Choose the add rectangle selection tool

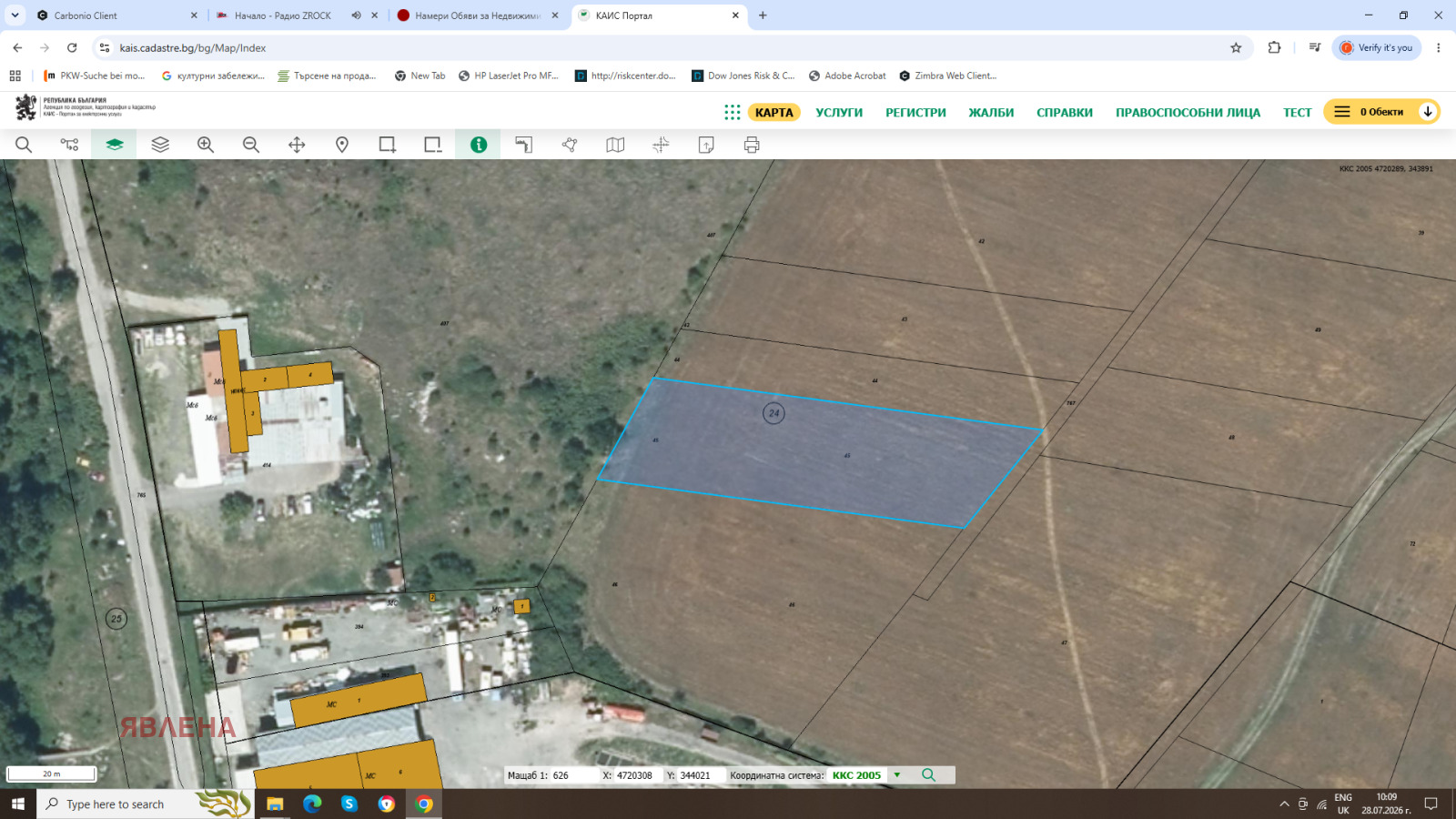click(388, 145)
